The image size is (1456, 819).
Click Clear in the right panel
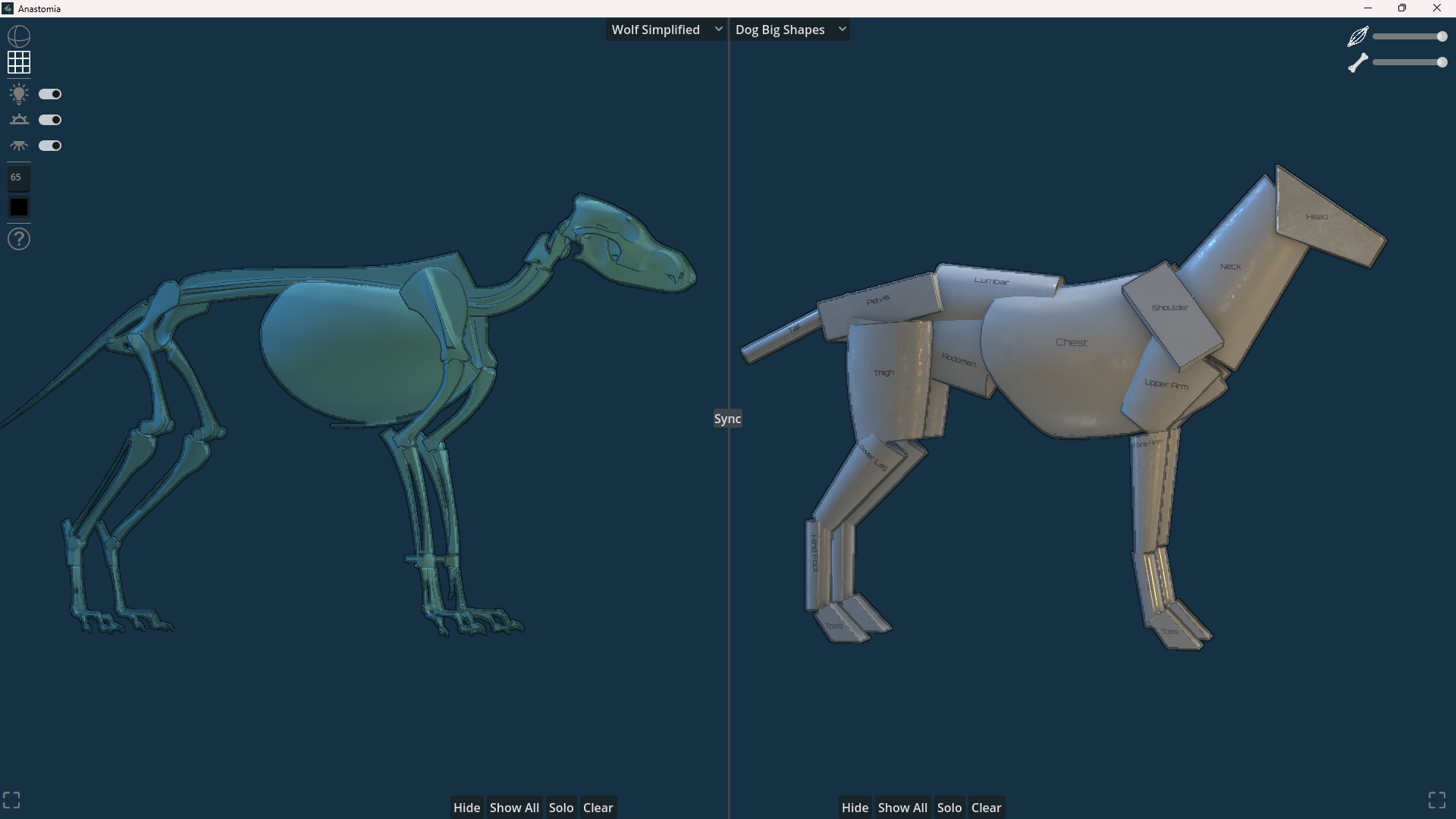(986, 808)
